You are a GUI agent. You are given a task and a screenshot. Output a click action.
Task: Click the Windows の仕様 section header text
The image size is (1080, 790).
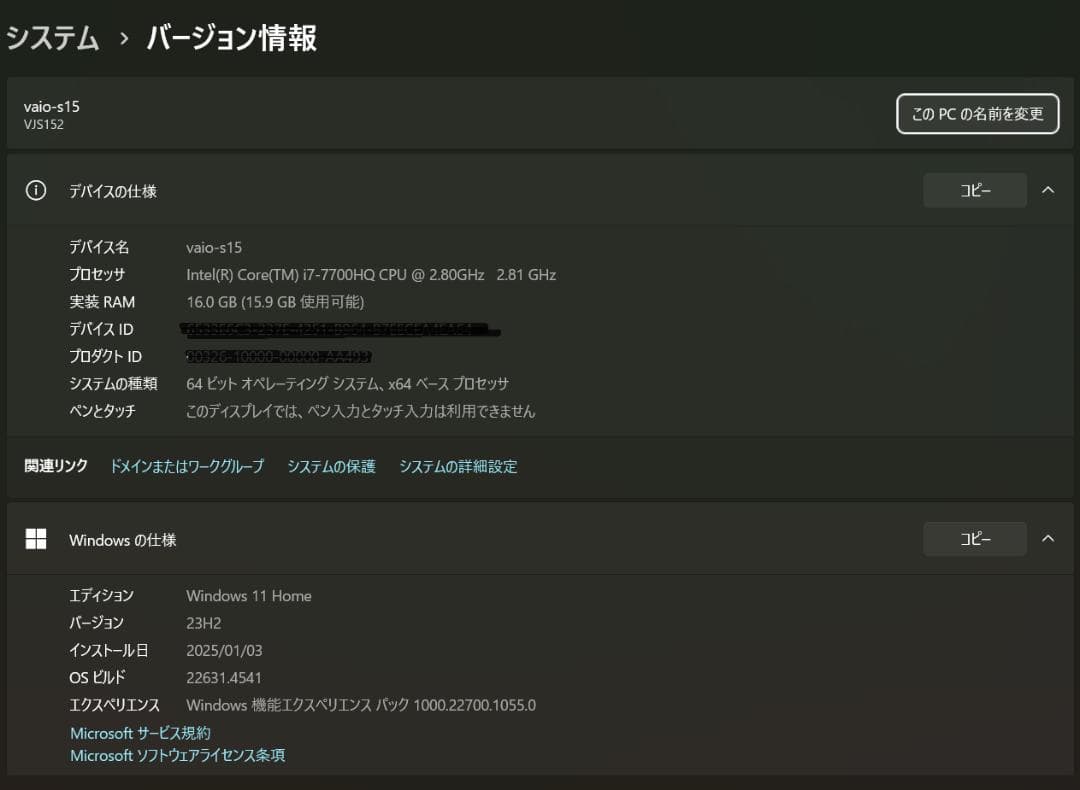click(x=123, y=540)
